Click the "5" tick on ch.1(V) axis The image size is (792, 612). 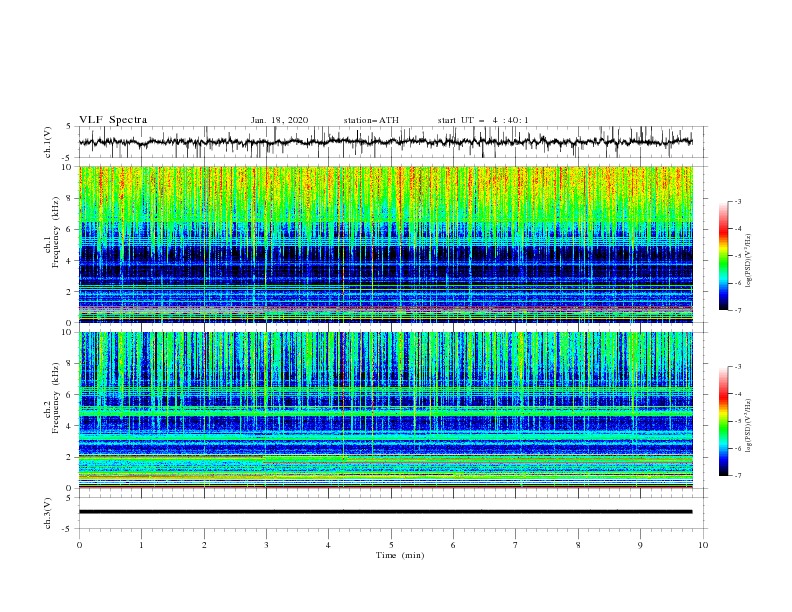tap(69, 126)
